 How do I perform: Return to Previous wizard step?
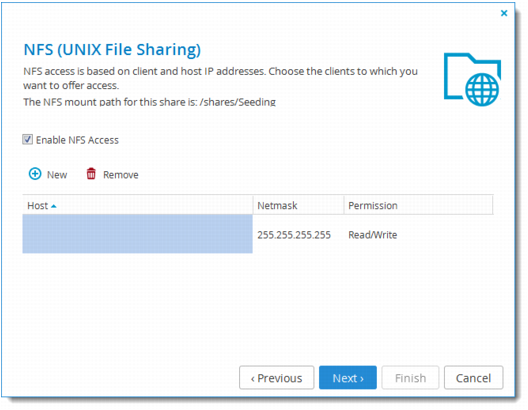pyautogui.click(x=276, y=378)
